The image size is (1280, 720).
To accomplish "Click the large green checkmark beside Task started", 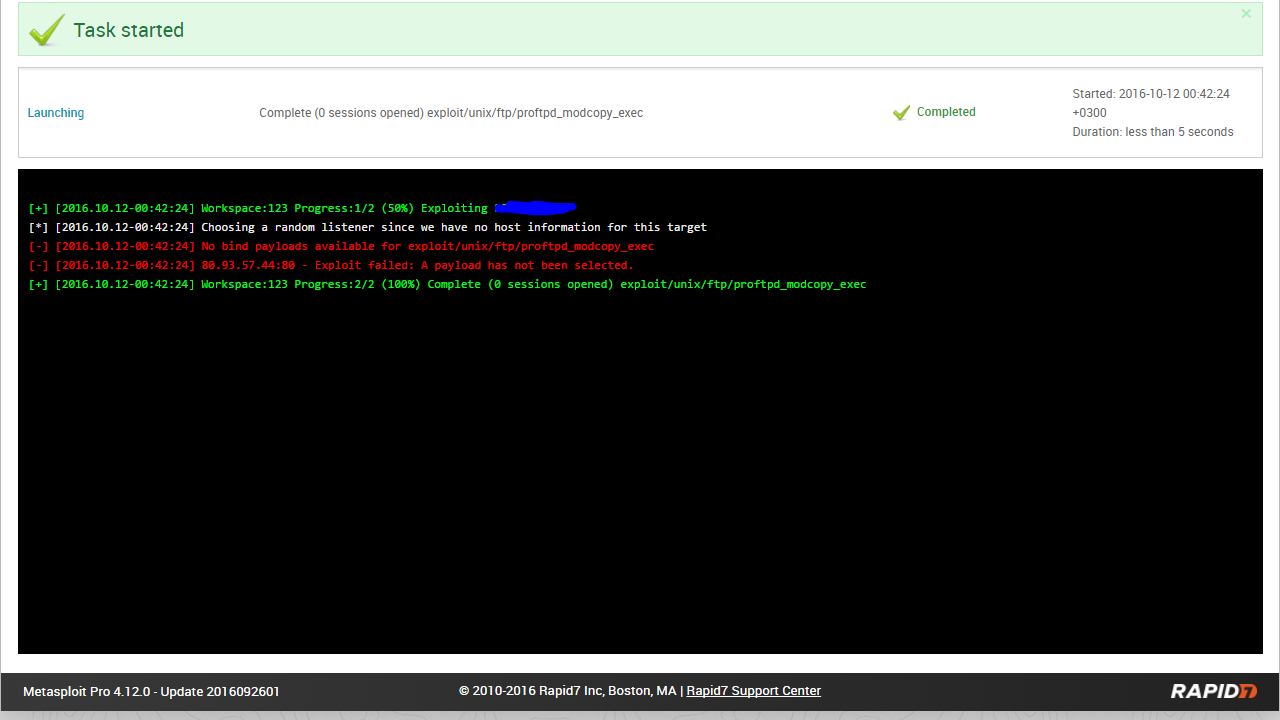I will click(46, 30).
